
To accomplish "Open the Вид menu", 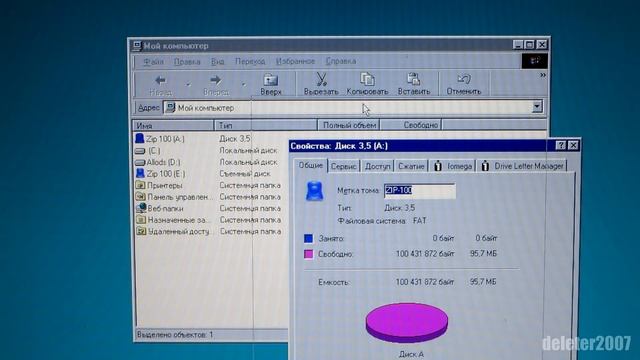I will point(218,62).
